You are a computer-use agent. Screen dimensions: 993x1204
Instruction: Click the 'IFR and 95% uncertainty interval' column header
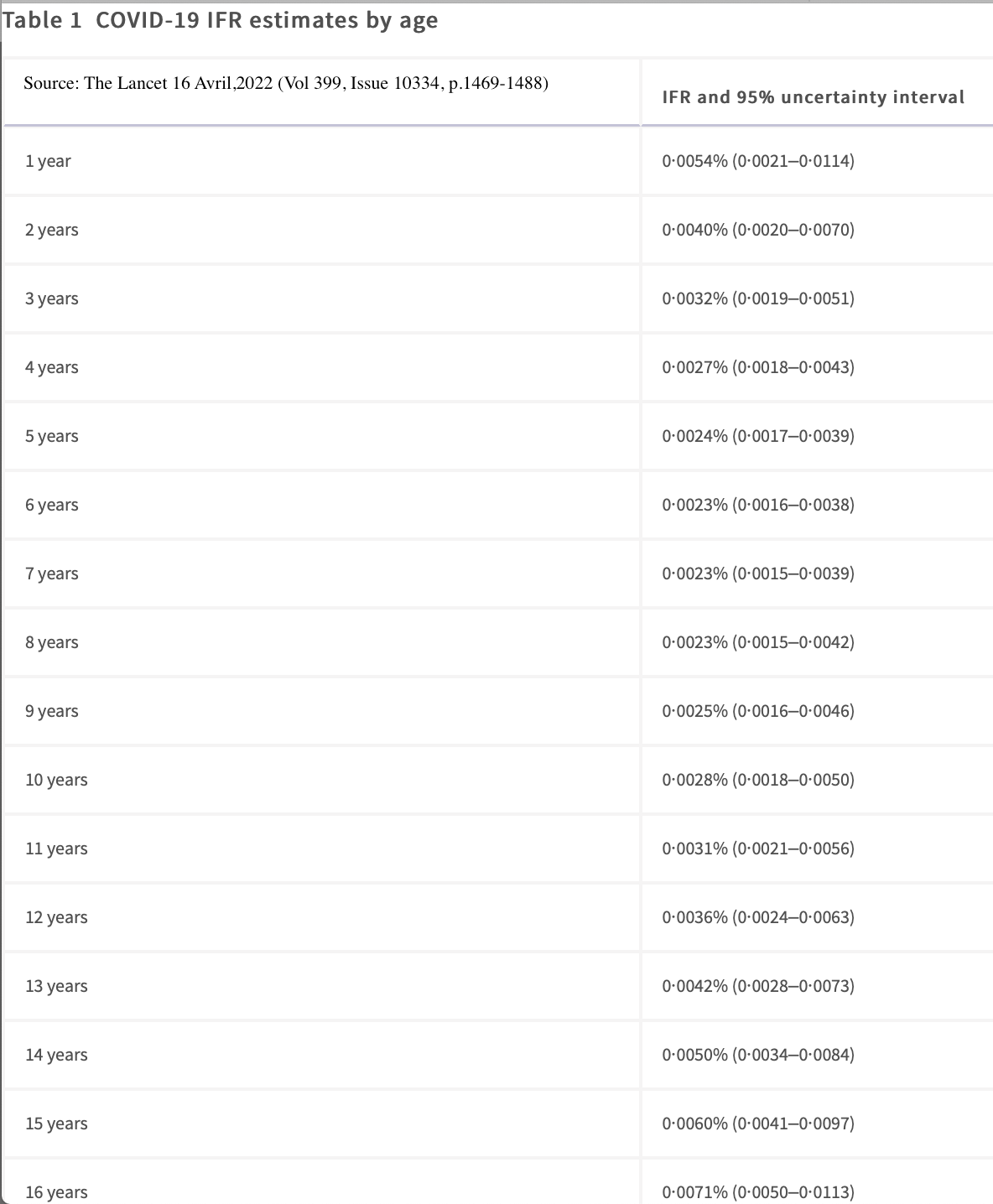tap(814, 97)
